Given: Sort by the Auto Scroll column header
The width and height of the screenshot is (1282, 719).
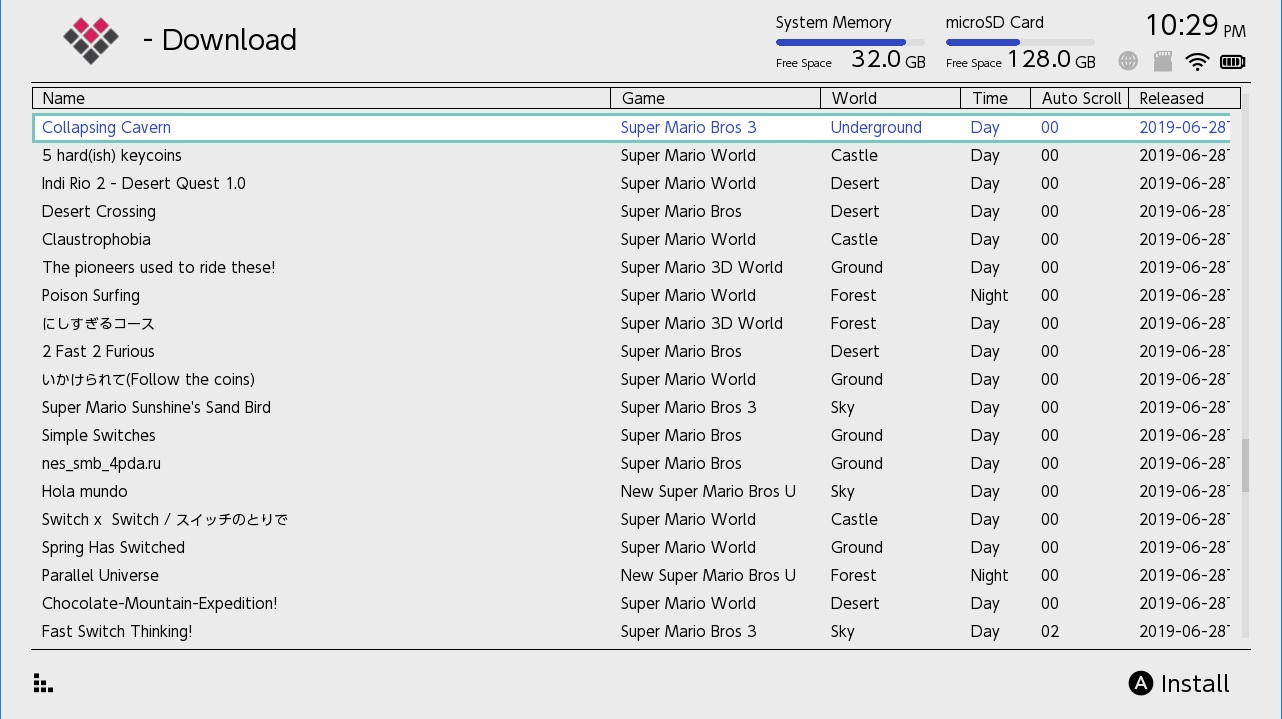Looking at the screenshot, I should point(1080,98).
